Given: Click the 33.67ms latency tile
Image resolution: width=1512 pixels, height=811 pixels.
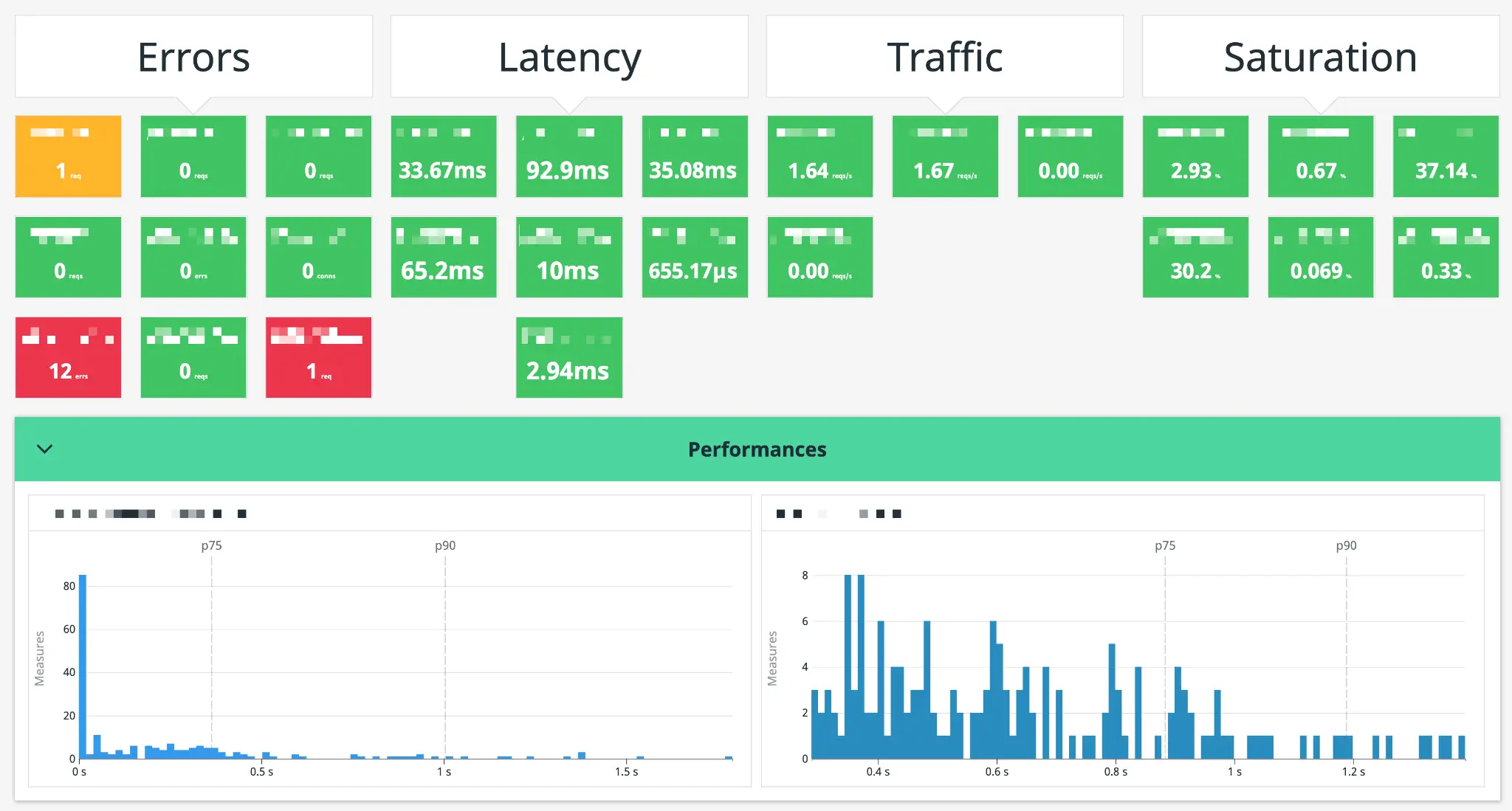Looking at the screenshot, I should [x=444, y=156].
